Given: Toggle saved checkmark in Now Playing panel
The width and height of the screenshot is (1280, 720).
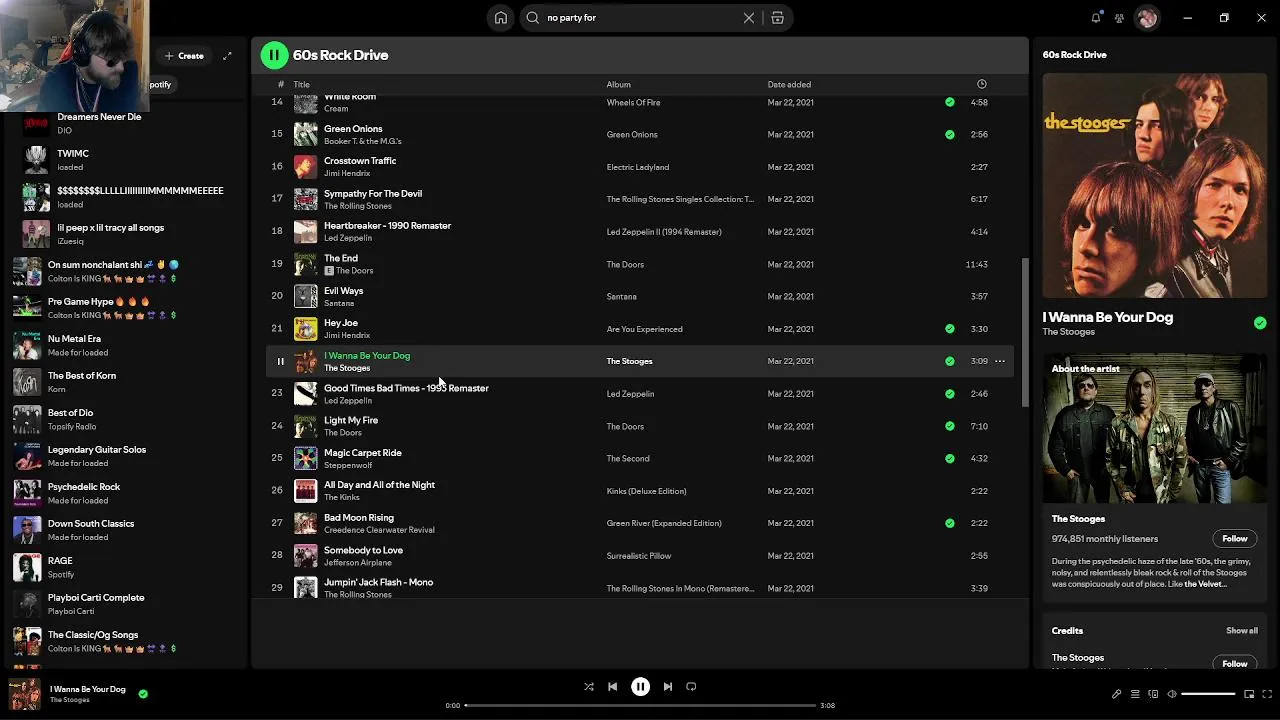Looking at the screenshot, I should pos(1259,323).
